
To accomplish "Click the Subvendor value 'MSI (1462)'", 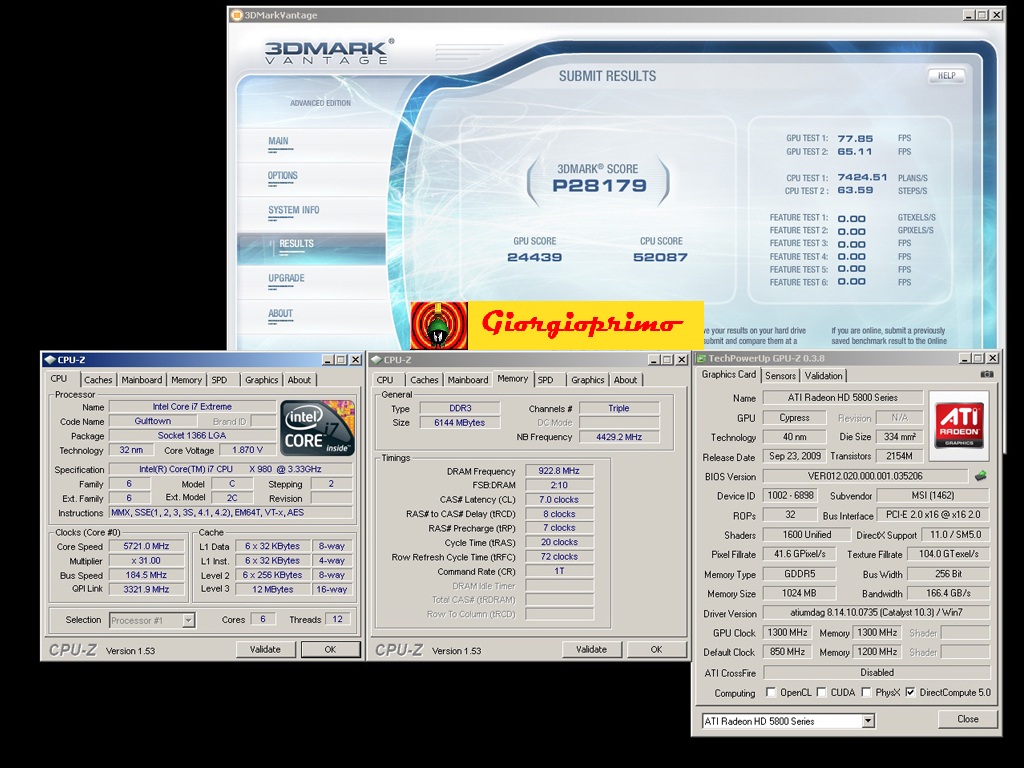I will tap(933, 496).
